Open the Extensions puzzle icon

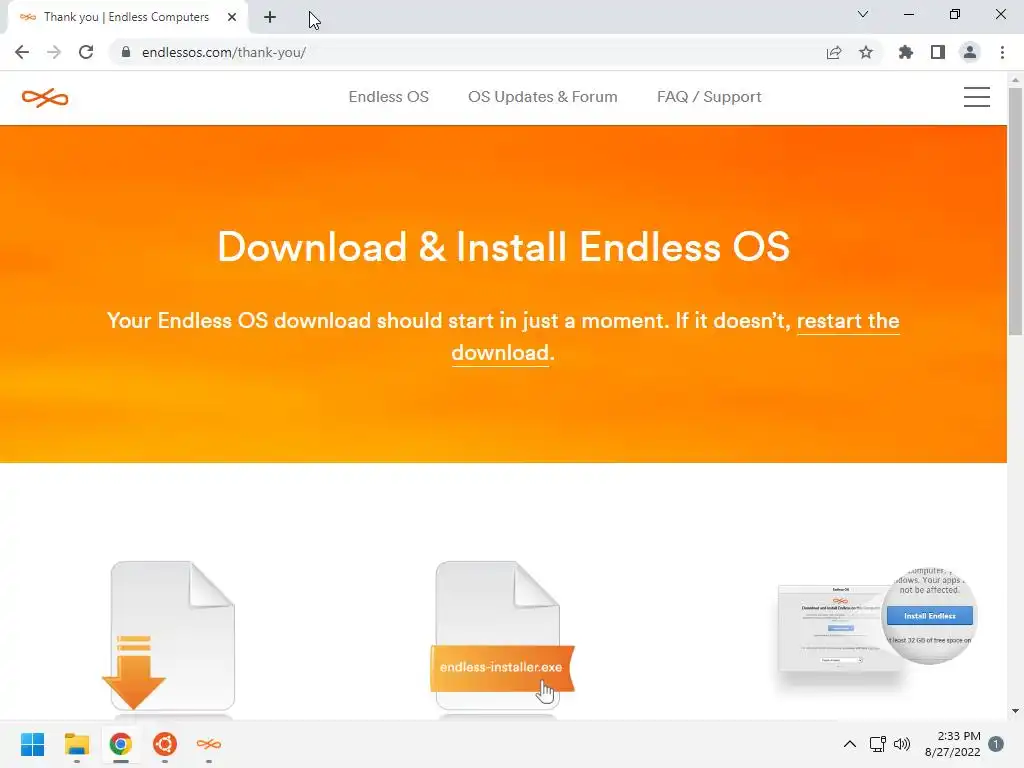tap(906, 52)
